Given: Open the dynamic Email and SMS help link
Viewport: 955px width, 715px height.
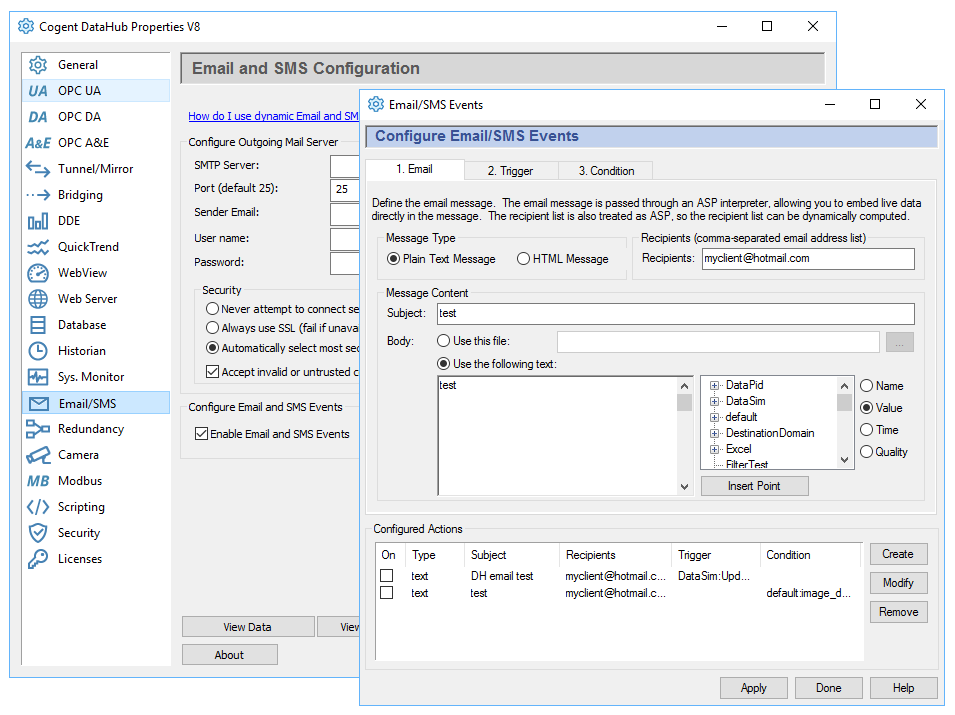Looking at the screenshot, I should click(273, 115).
